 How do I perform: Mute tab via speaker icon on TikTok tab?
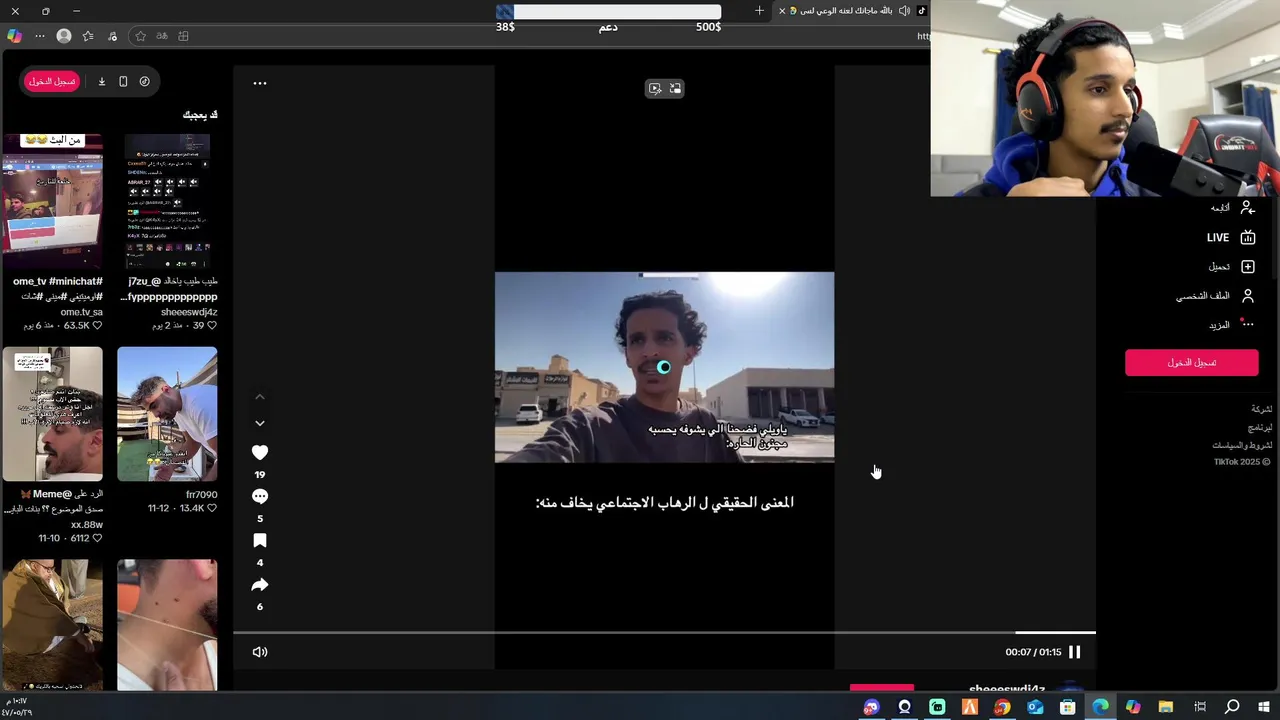point(904,11)
